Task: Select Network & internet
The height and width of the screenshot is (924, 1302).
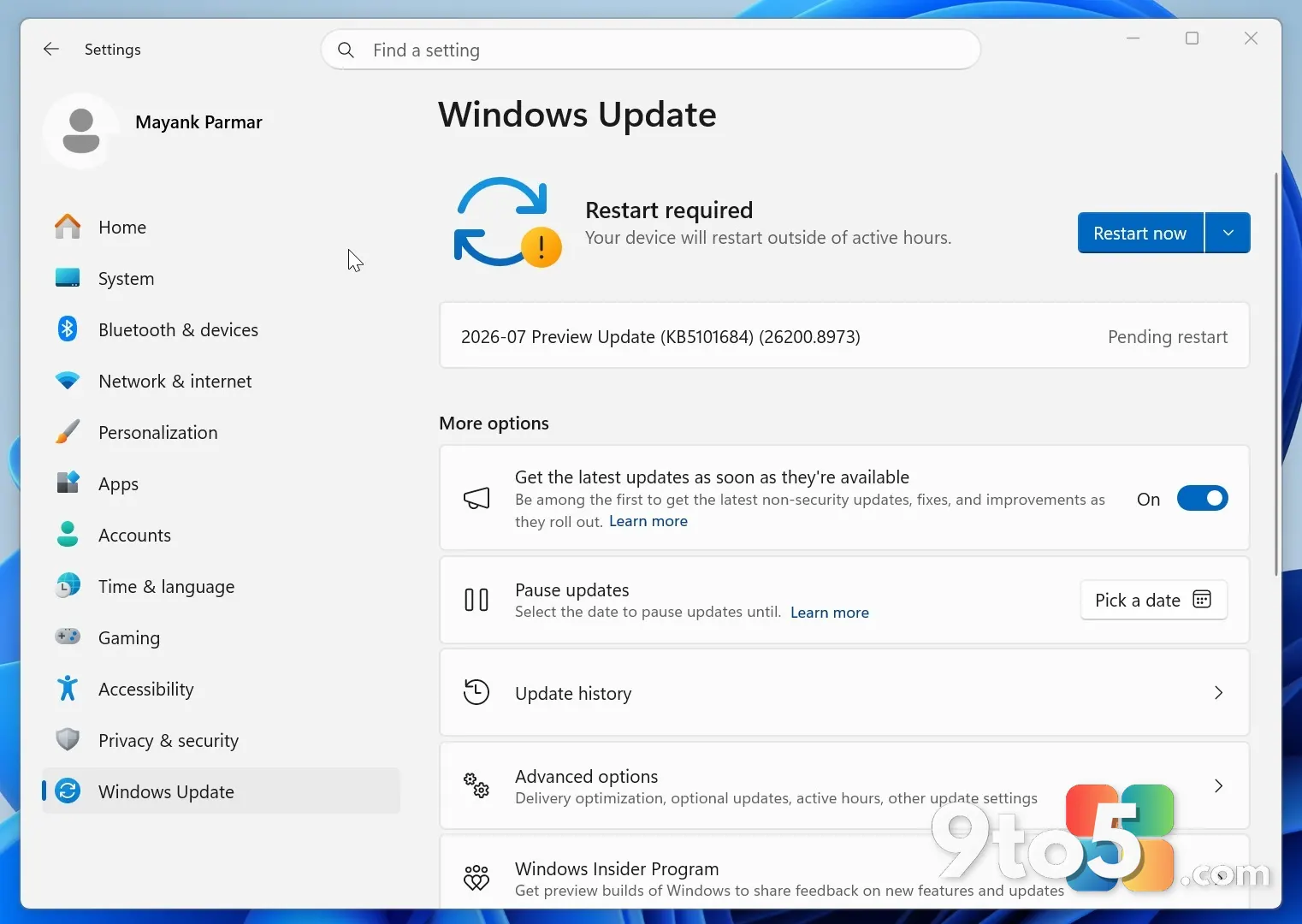Action: 221,381
